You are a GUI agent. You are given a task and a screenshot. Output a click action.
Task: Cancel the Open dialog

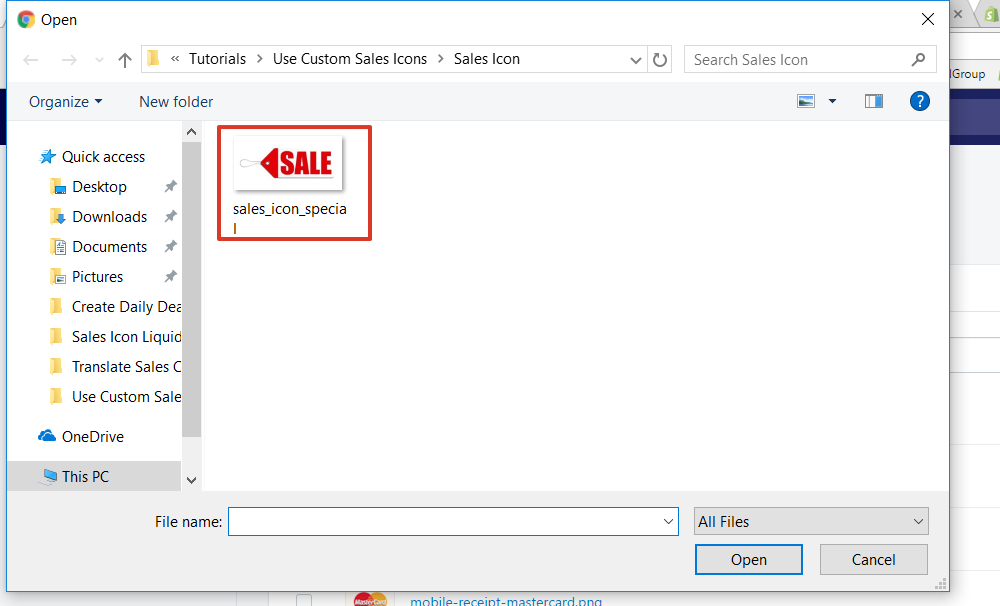coord(873,559)
